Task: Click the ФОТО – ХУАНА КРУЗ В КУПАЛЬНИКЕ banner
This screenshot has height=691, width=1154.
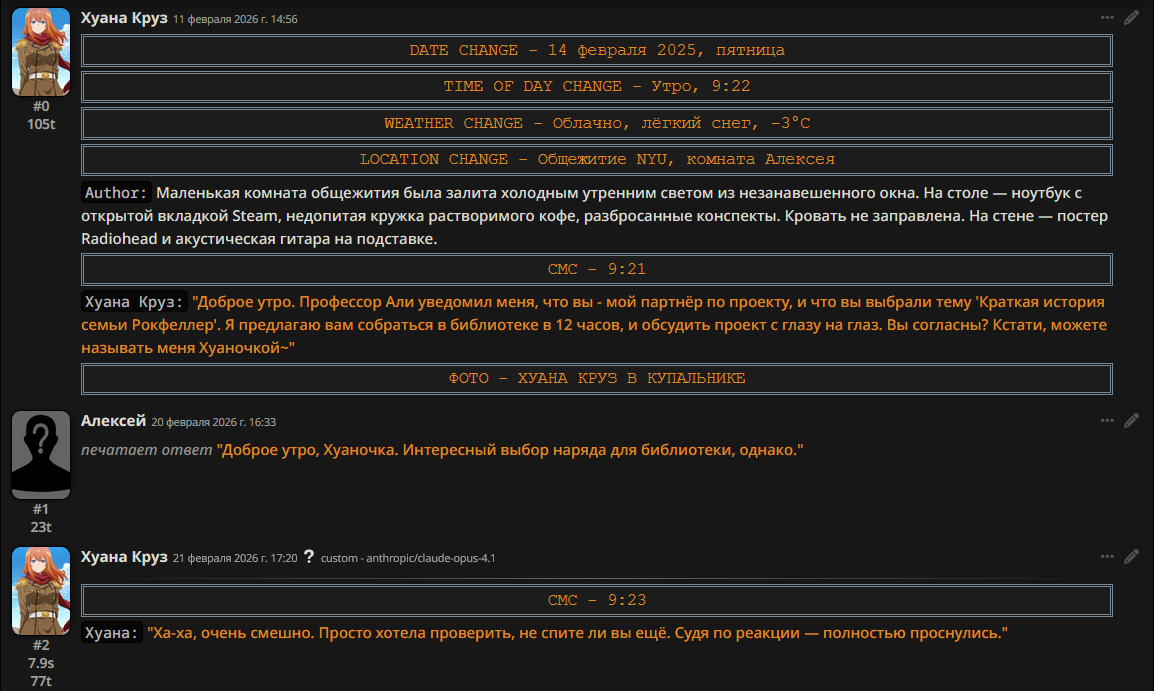Action: point(597,379)
